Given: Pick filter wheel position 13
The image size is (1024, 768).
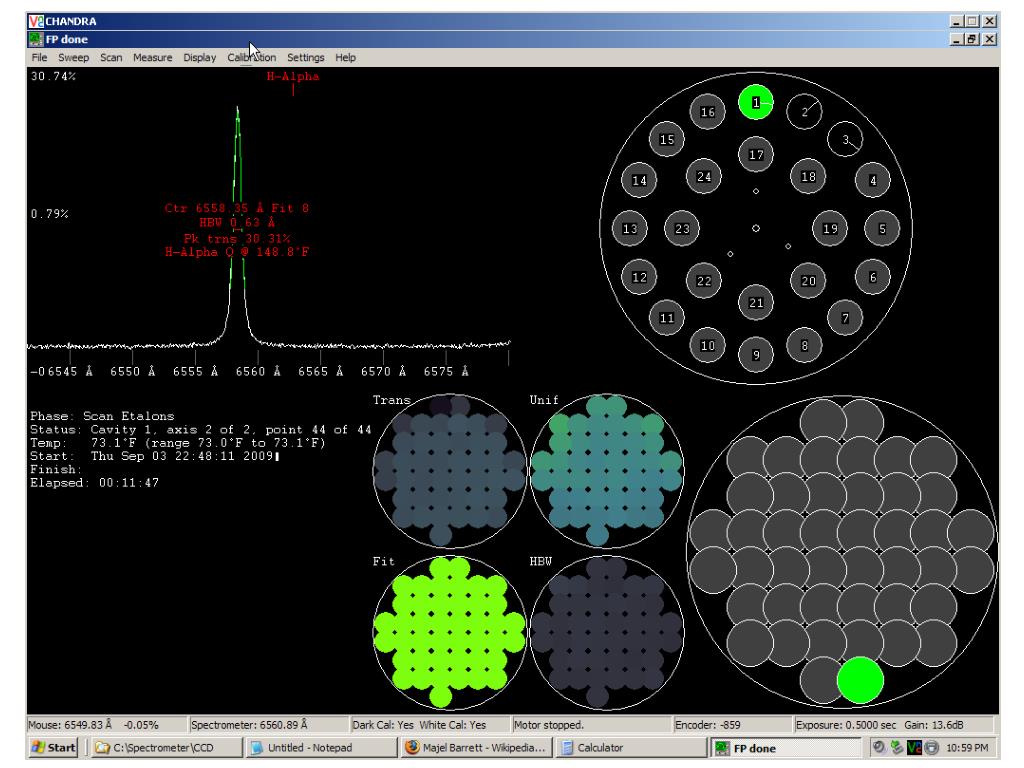Looking at the screenshot, I should [630, 229].
